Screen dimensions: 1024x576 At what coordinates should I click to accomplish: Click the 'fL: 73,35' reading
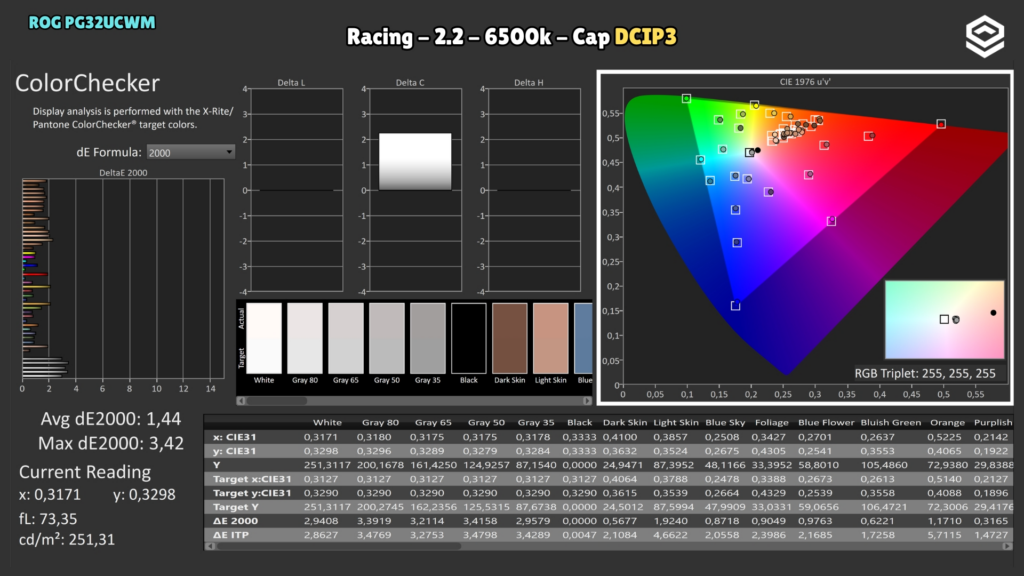(x=48, y=519)
